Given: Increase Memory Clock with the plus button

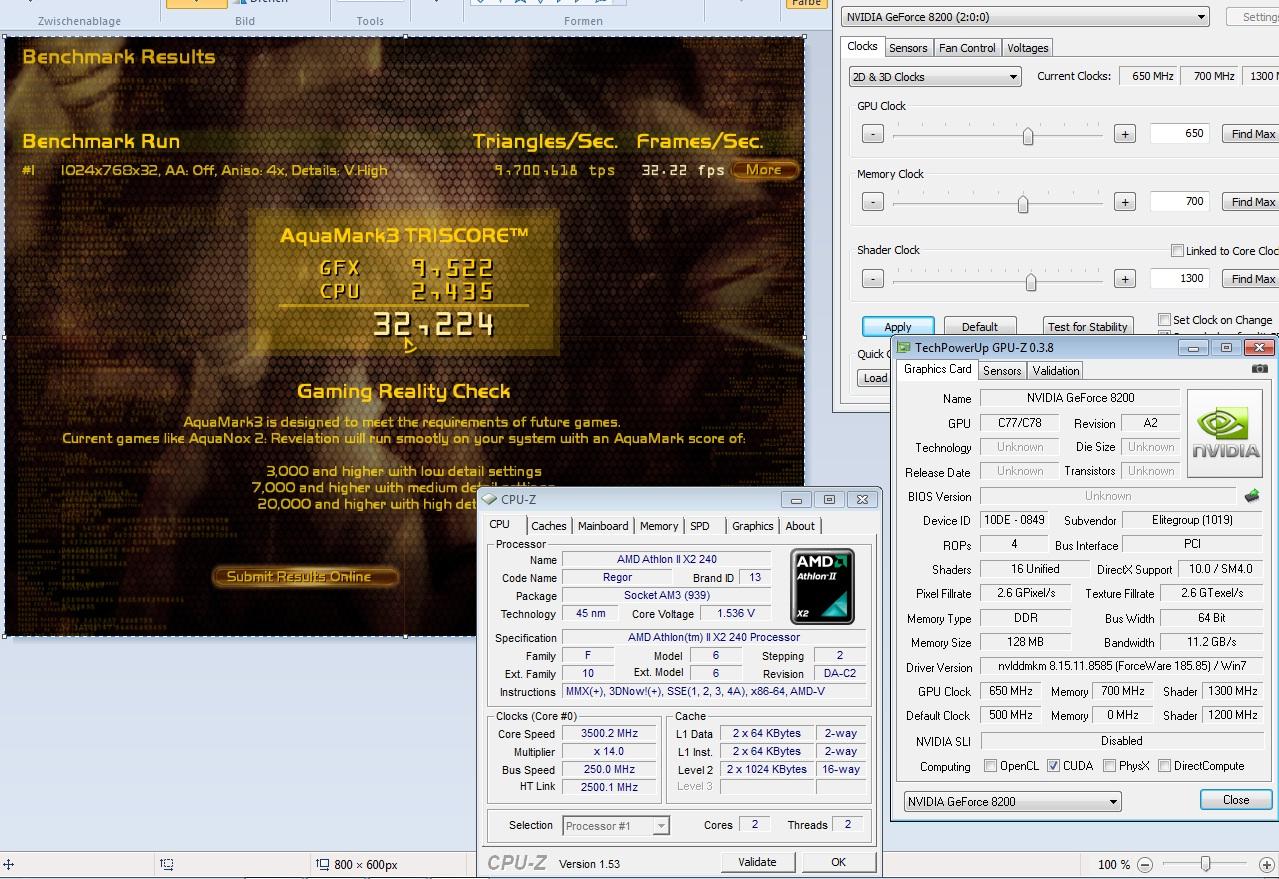Looking at the screenshot, I should pyautogui.click(x=1125, y=202).
